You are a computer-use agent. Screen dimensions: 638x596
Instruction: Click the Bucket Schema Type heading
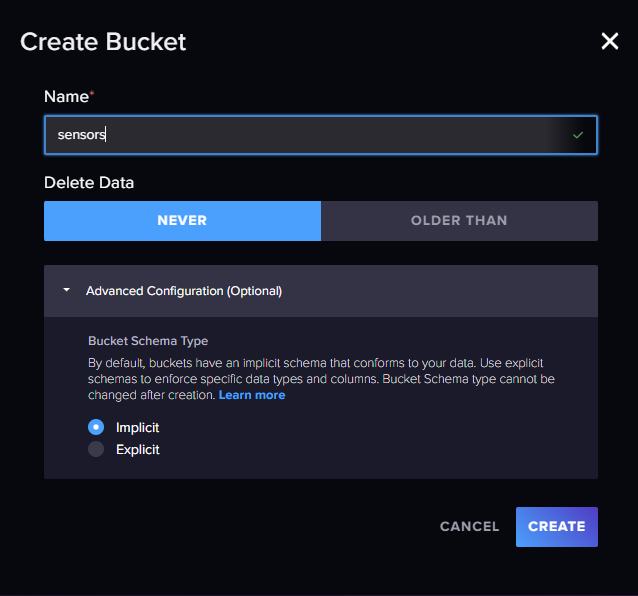[148, 341]
